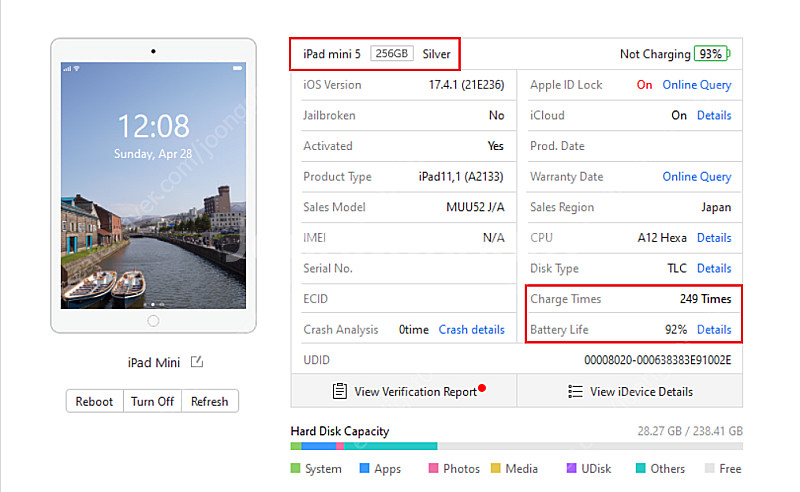Image resolution: width=800 pixels, height=492 pixels.
Task: Click the verification report document icon
Action: (340, 391)
